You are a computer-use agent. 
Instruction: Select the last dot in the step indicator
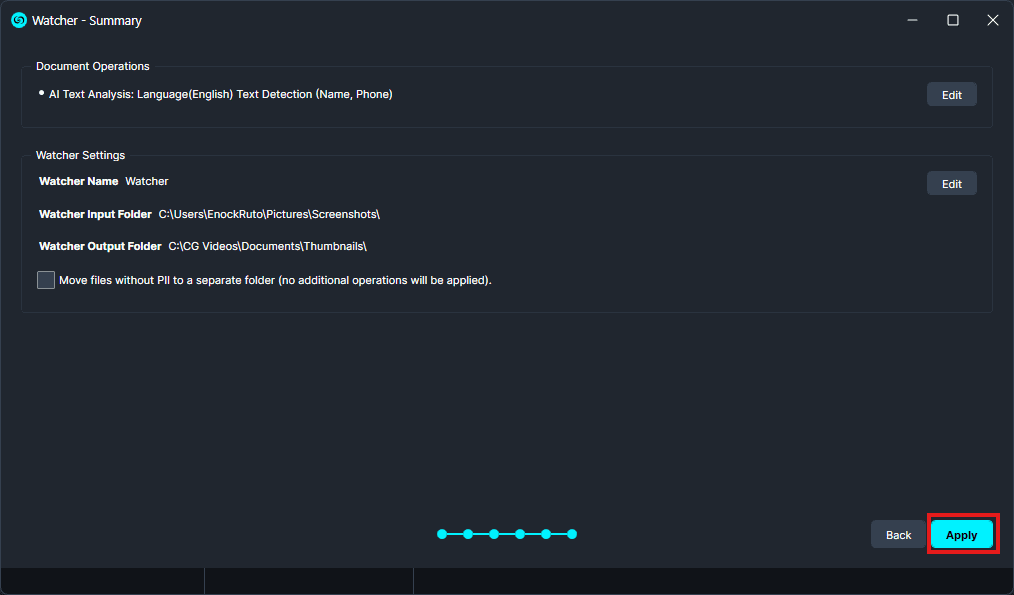tap(572, 534)
